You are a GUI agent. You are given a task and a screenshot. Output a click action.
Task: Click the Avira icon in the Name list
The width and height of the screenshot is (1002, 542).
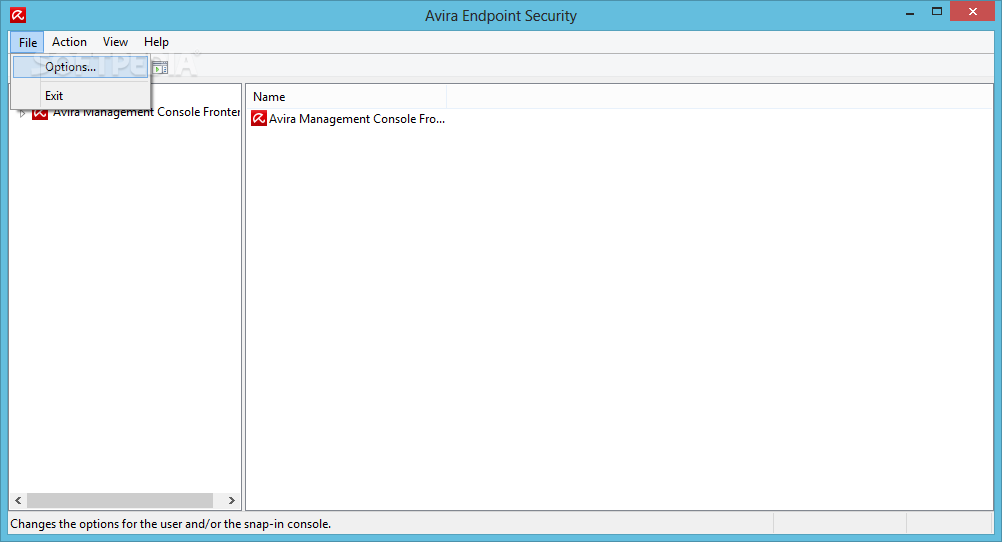coord(259,118)
